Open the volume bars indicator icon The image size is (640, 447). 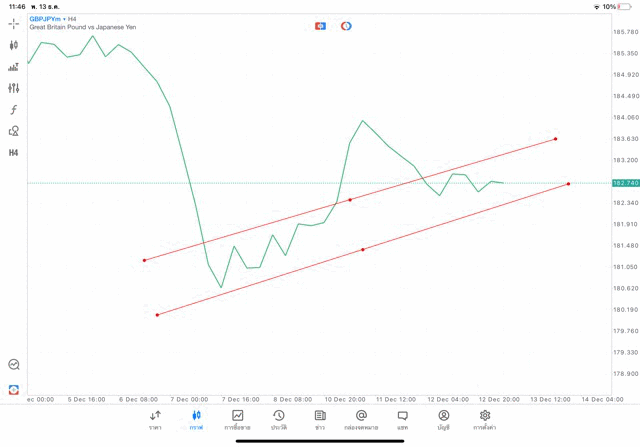[14, 67]
